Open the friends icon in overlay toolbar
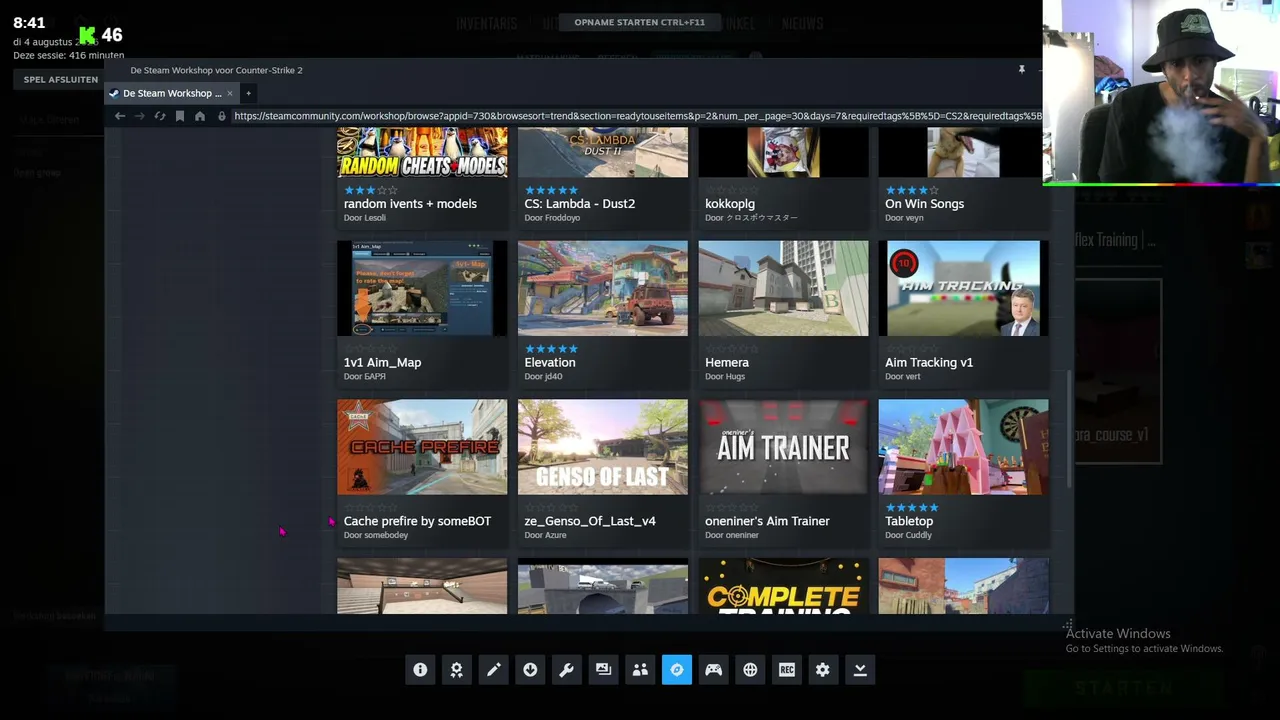This screenshot has width=1280, height=720. tap(640, 670)
